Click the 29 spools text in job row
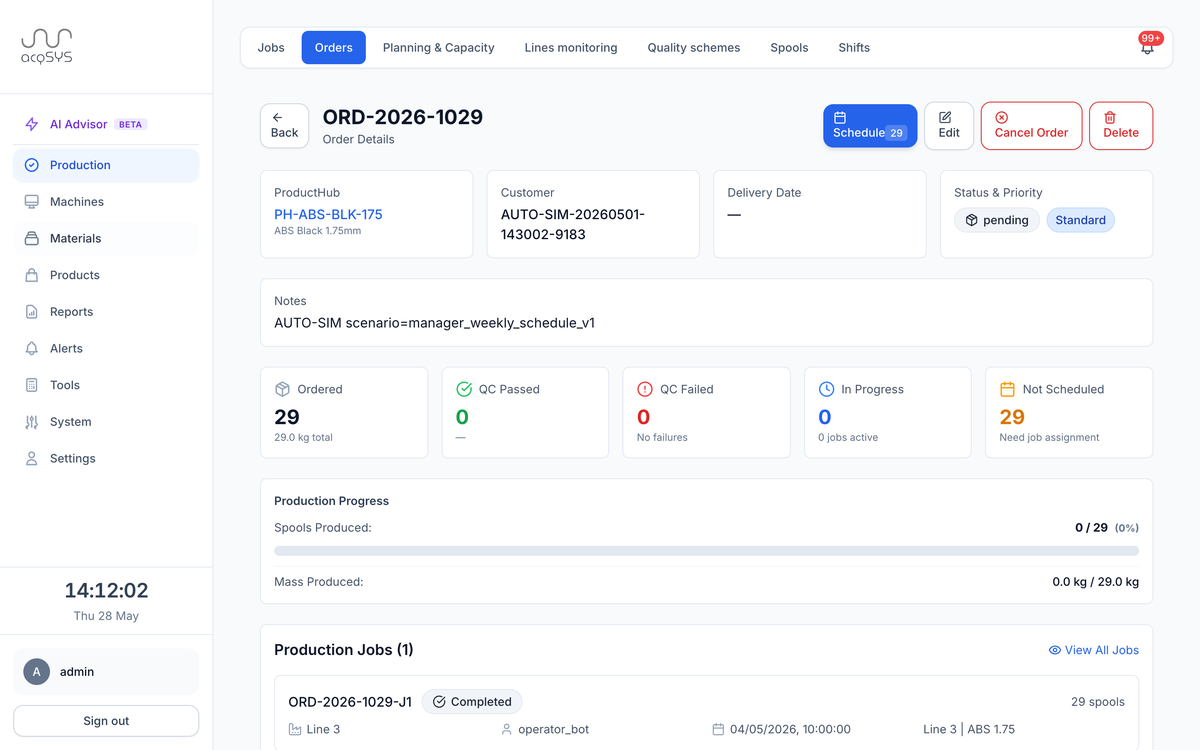This screenshot has height=750, width=1200. pyautogui.click(x=1098, y=702)
